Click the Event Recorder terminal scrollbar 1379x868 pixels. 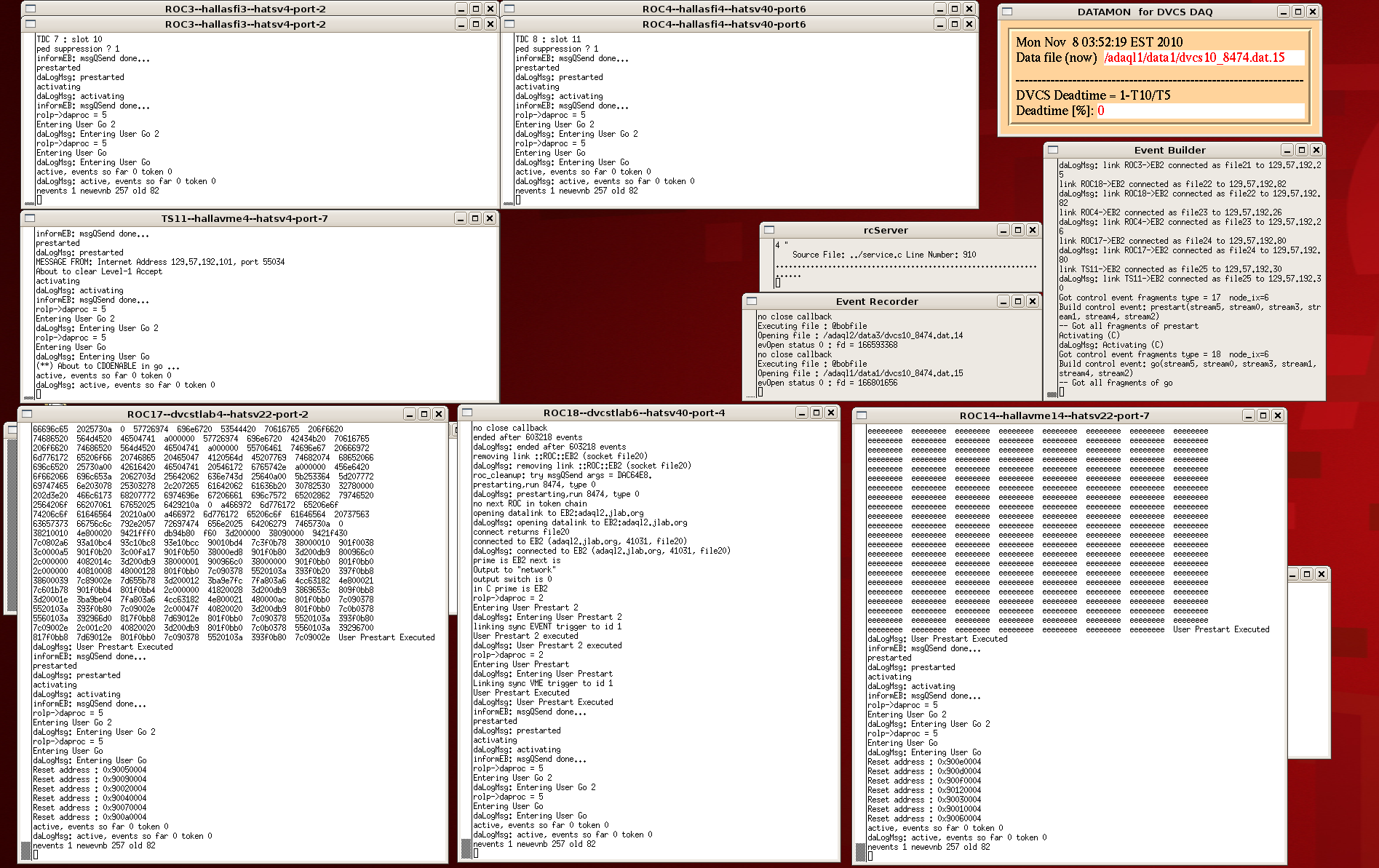pyautogui.click(x=750, y=354)
